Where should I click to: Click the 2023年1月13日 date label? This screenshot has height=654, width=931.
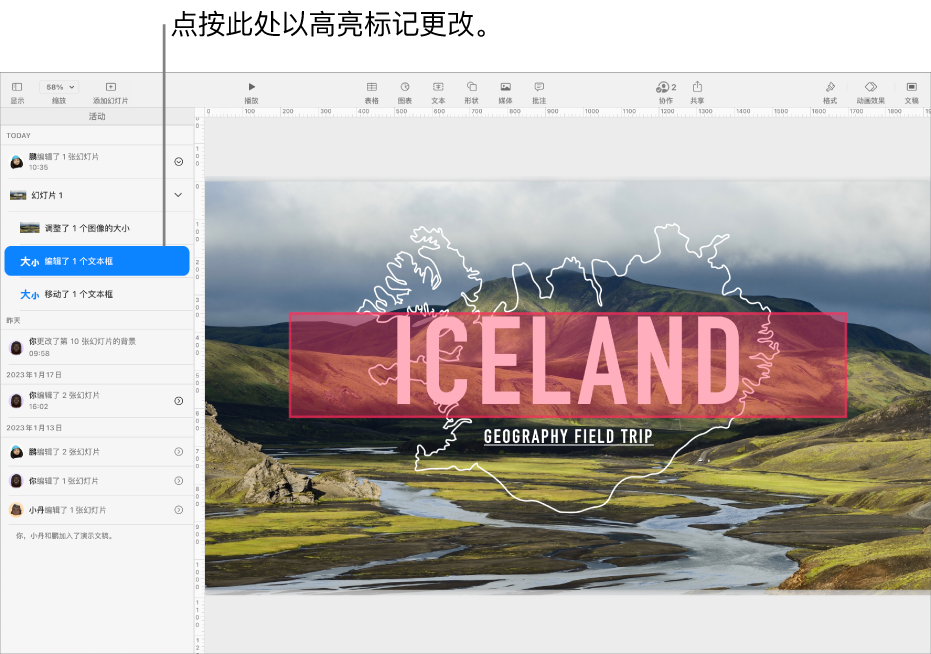point(34,428)
